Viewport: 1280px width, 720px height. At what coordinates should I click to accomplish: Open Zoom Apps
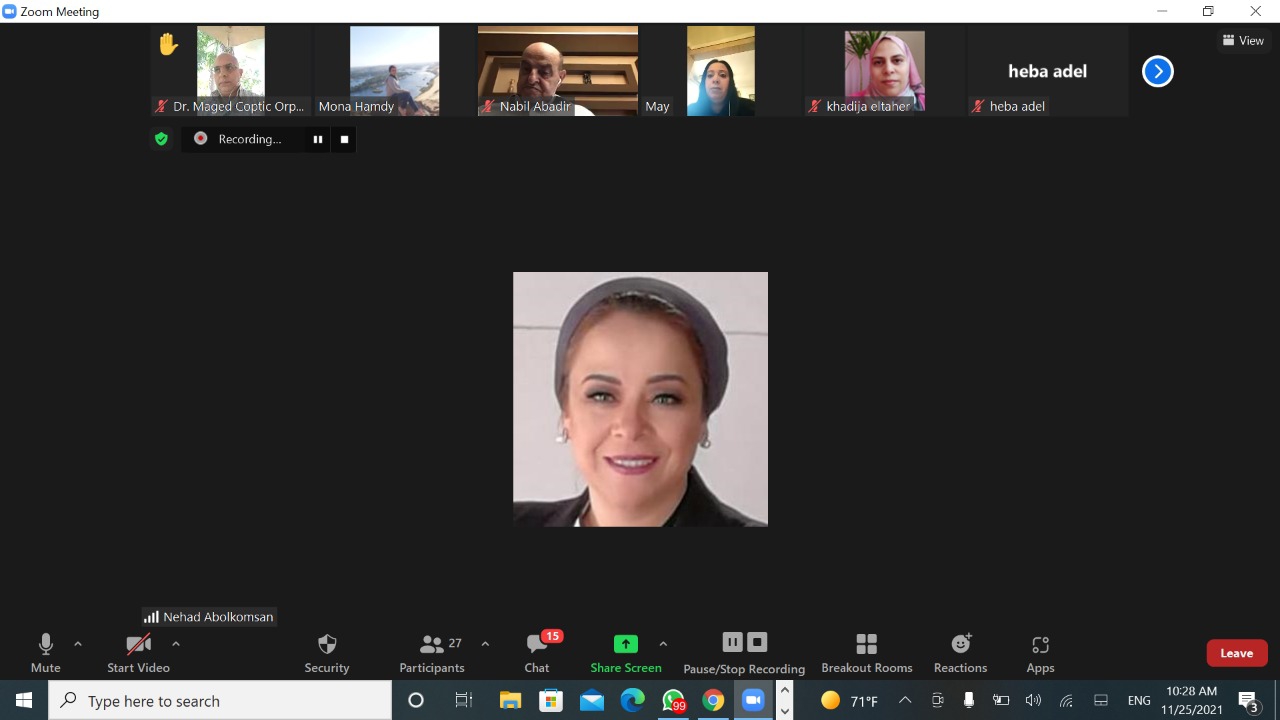[1040, 653]
